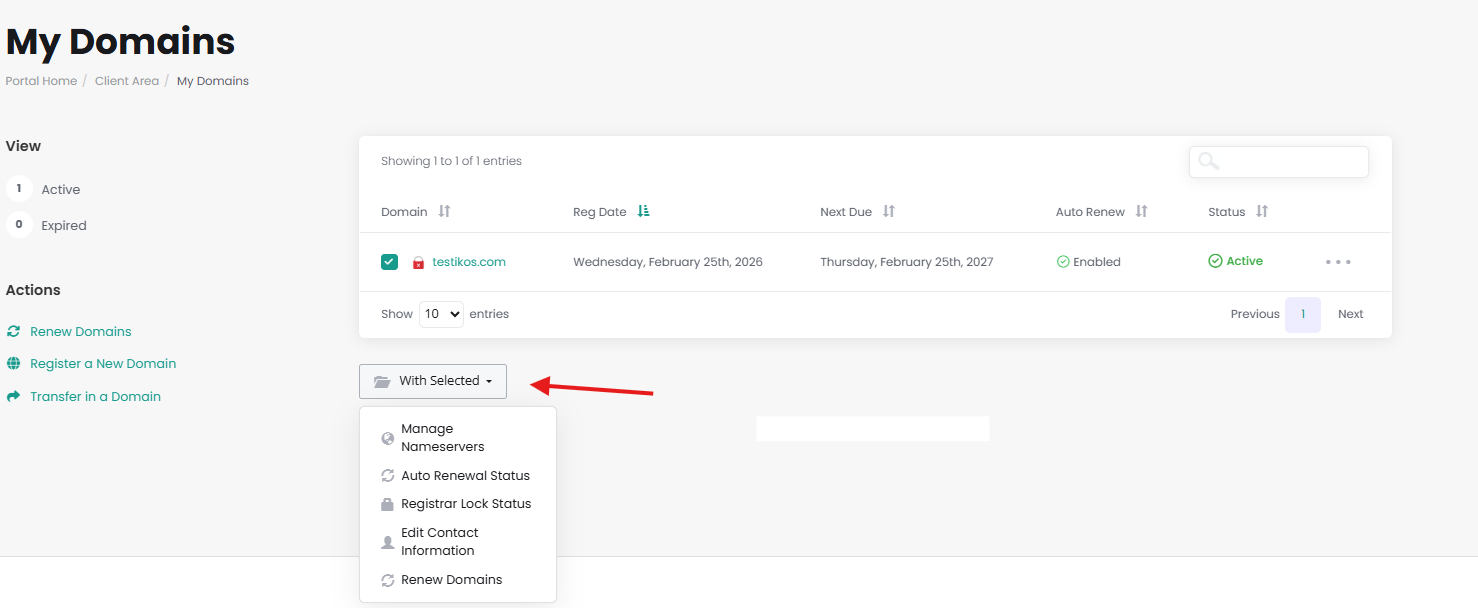1478x608 pixels.
Task: Choose Auto Renewal Status from menu
Action: [x=465, y=476]
